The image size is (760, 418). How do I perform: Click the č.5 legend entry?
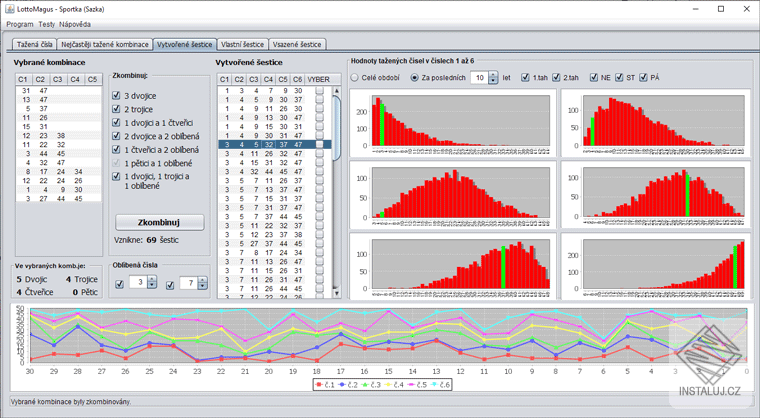tap(417, 385)
